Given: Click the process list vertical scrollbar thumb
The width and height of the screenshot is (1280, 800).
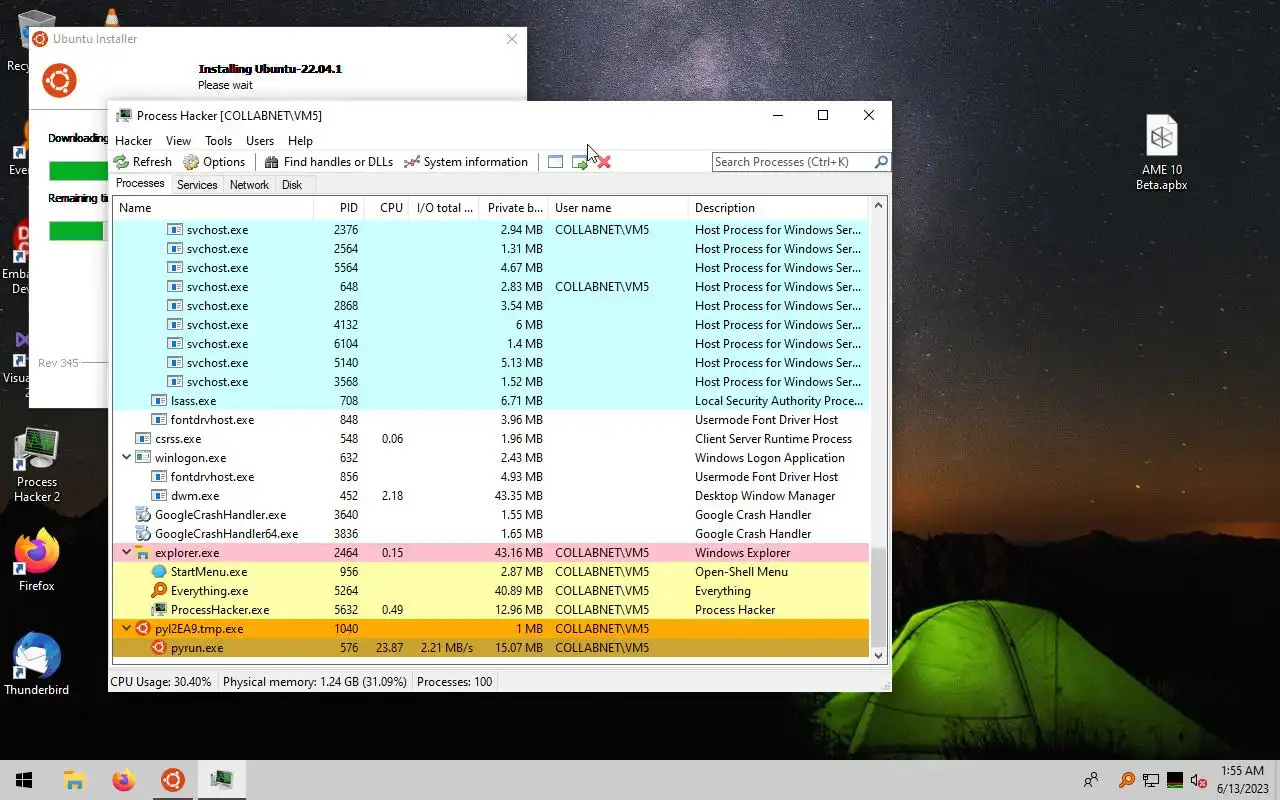Looking at the screenshot, I should (879, 598).
